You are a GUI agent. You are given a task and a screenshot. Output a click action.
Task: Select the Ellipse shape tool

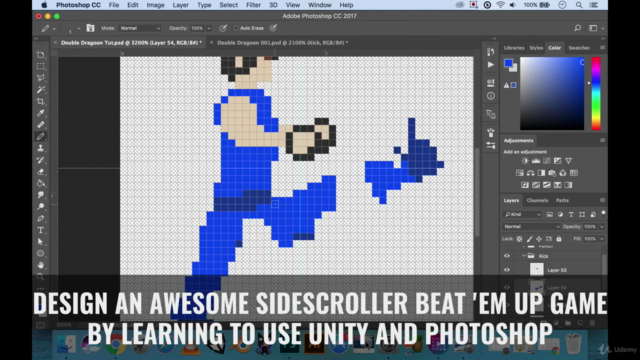(x=40, y=253)
